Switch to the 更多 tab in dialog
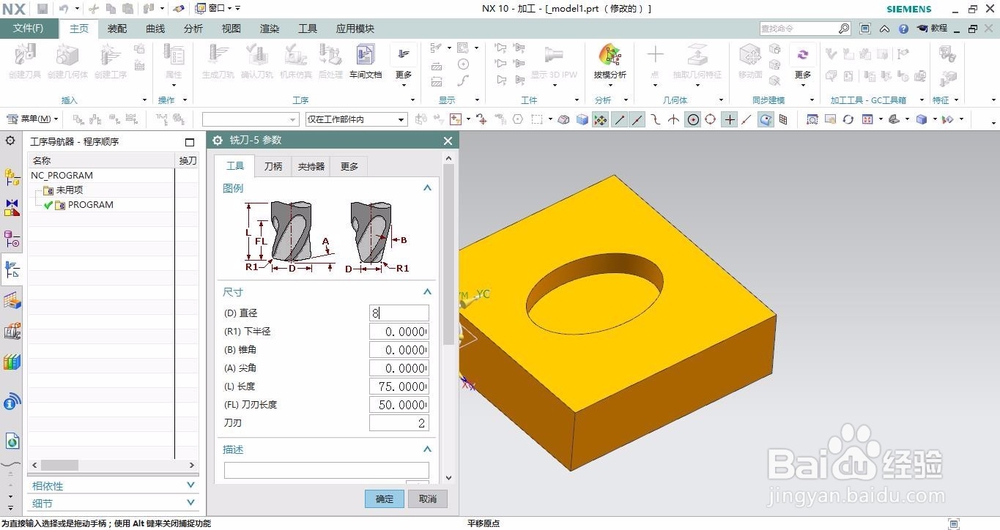The image size is (1000, 530). [349, 166]
